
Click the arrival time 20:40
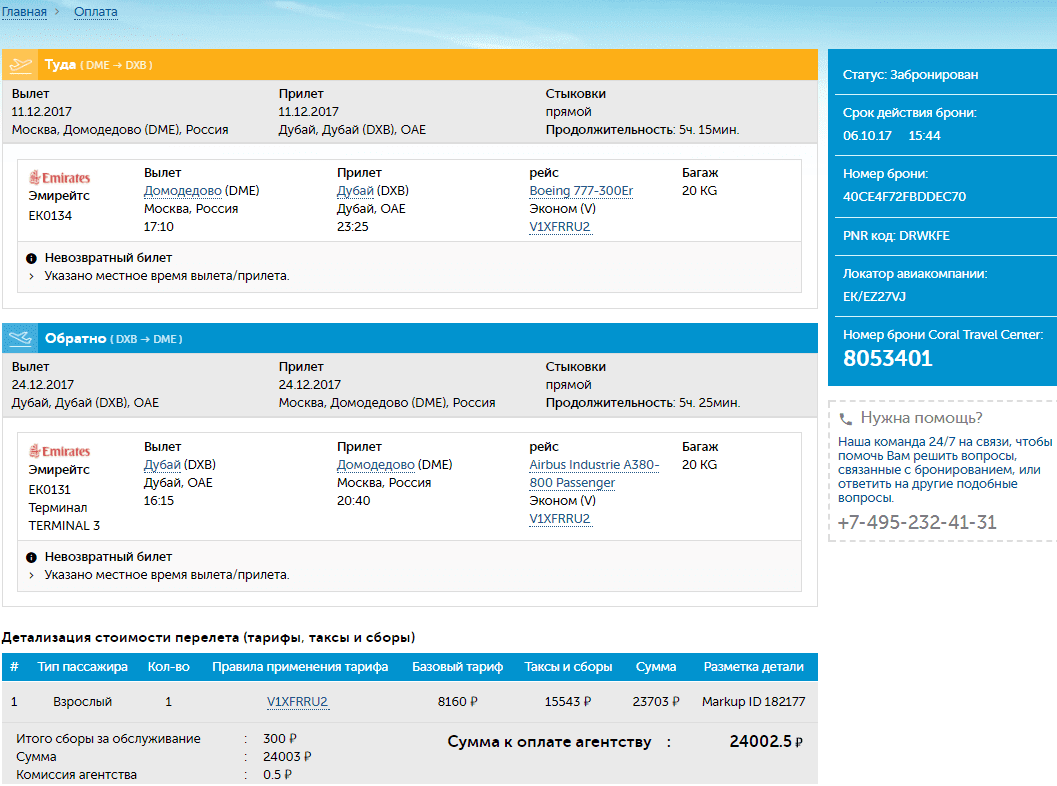click(x=353, y=501)
